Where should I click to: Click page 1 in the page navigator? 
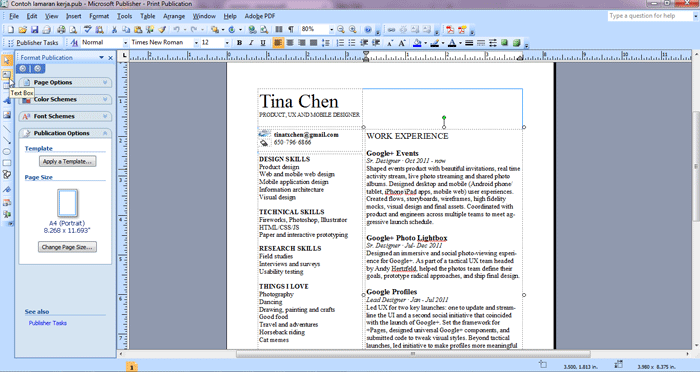click(131, 367)
